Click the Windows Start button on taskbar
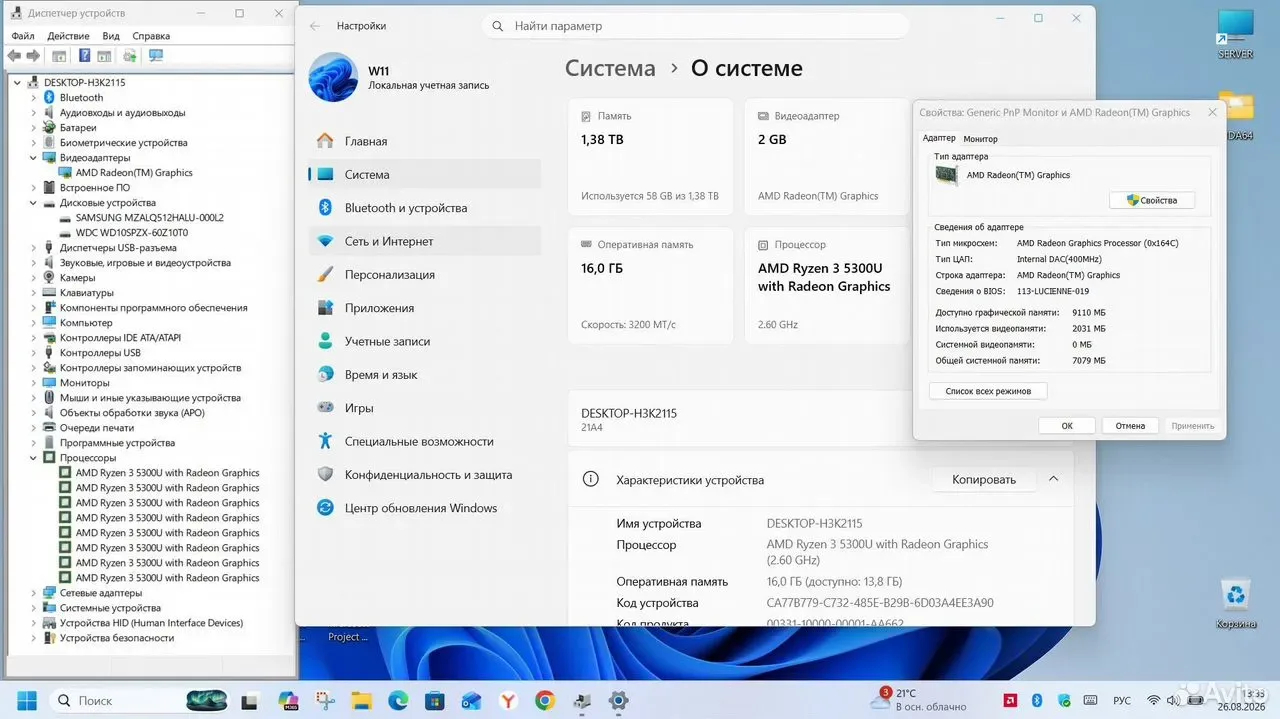The image size is (1280, 719). click(26, 700)
